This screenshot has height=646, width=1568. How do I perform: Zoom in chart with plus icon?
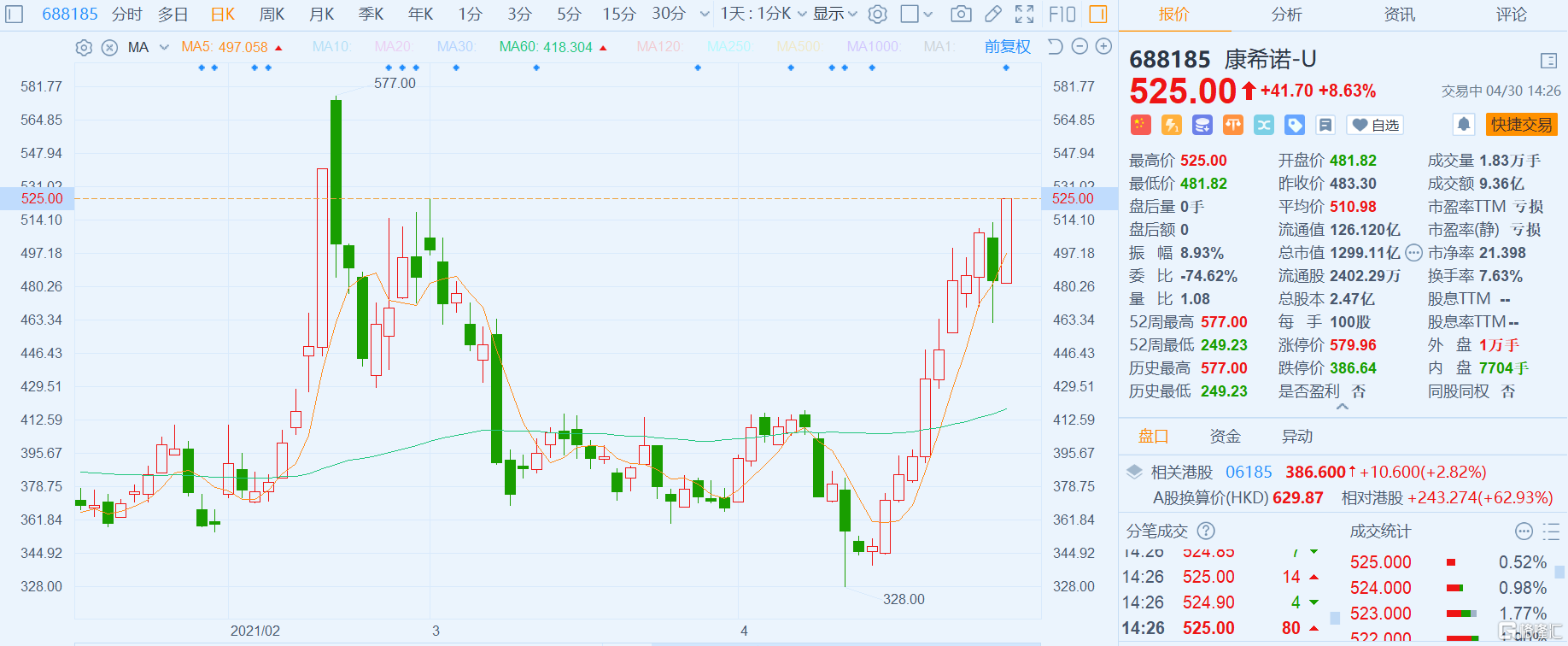pos(1104,47)
